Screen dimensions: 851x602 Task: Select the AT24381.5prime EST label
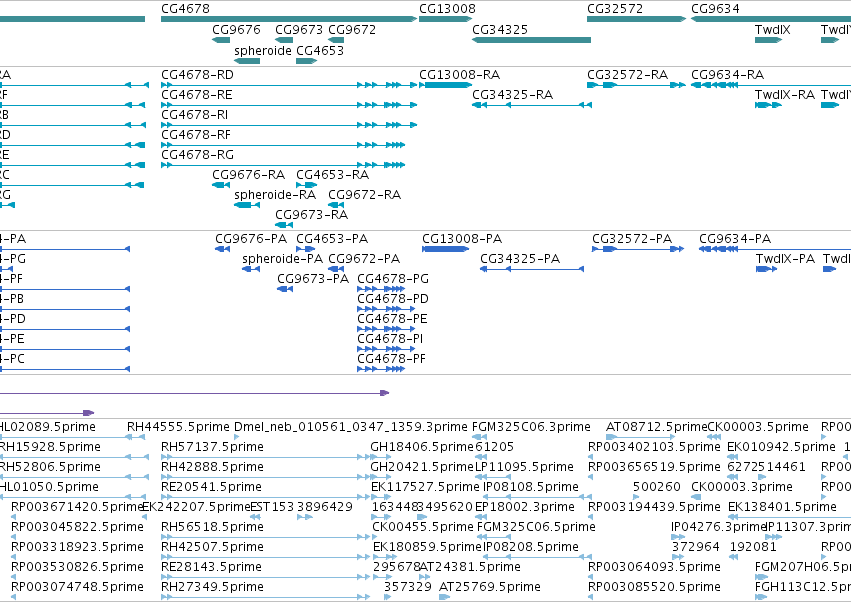(x=470, y=567)
